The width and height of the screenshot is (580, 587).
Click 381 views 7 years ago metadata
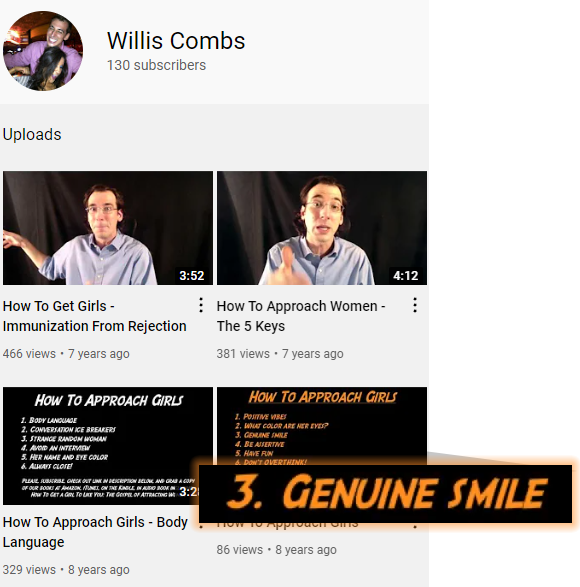[x=280, y=354]
